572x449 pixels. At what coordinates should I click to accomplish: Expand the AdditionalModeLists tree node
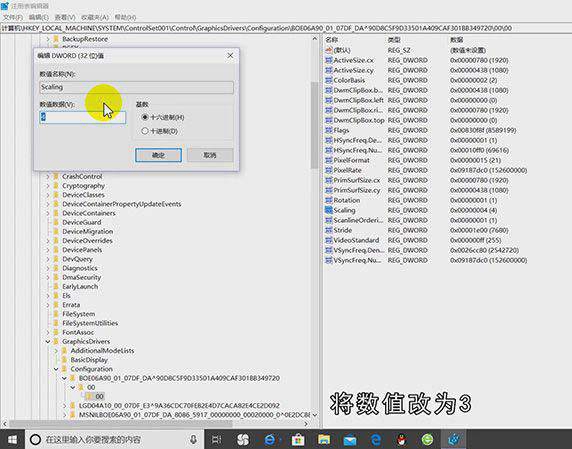point(56,351)
